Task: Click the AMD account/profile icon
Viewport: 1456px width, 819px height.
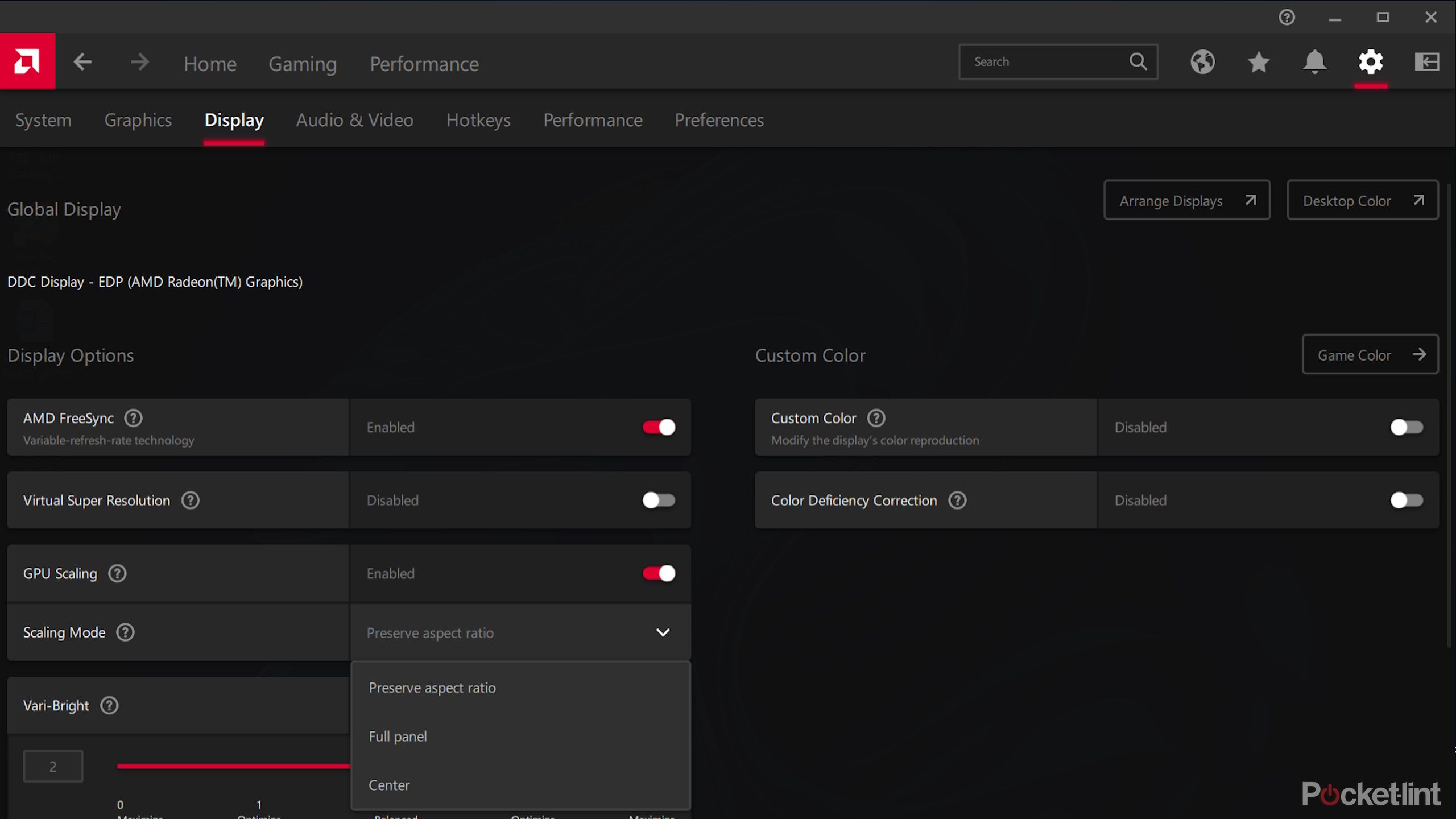Action: pos(1428,62)
